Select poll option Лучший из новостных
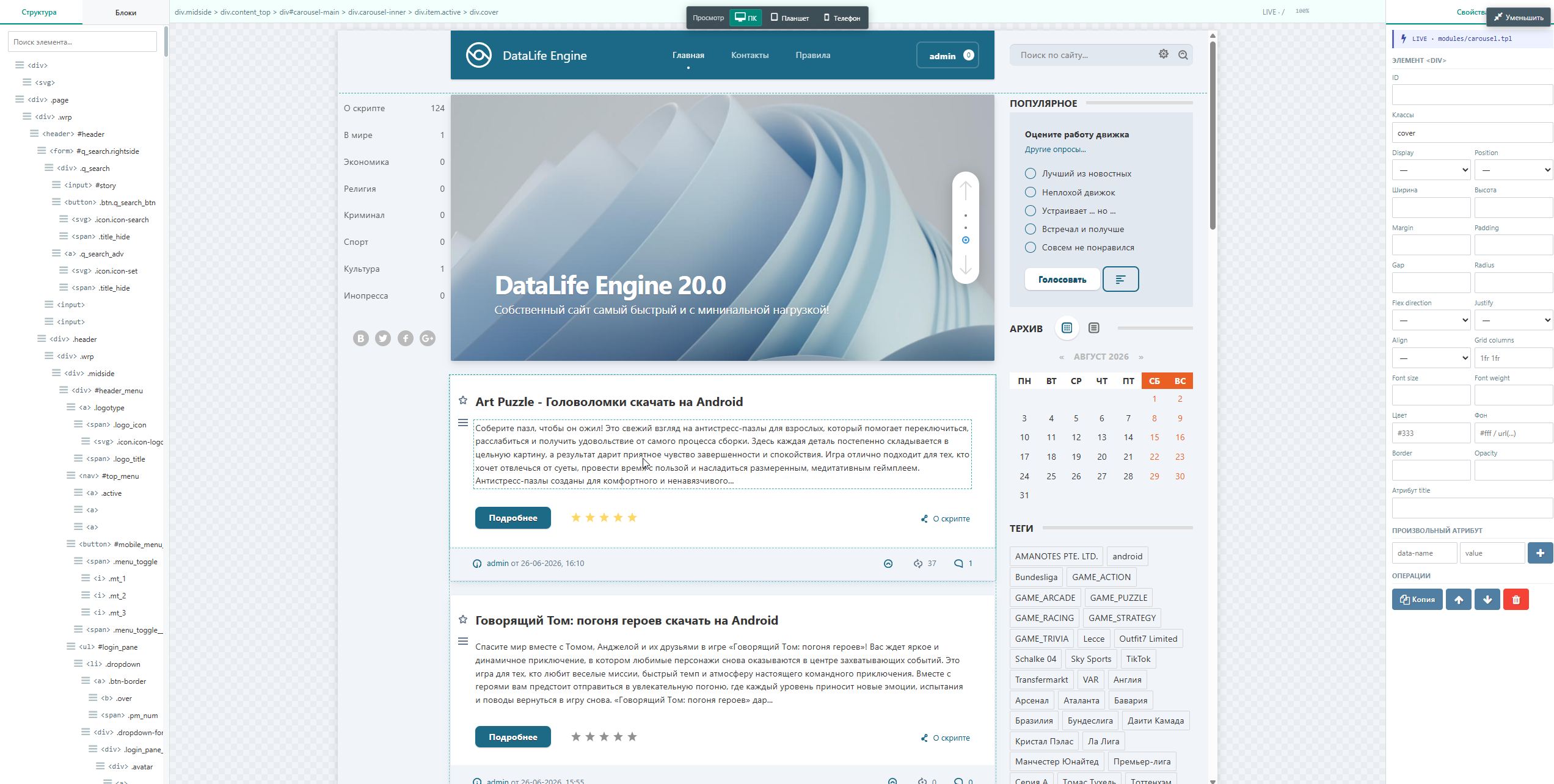 pyautogui.click(x=1031, y=173)
